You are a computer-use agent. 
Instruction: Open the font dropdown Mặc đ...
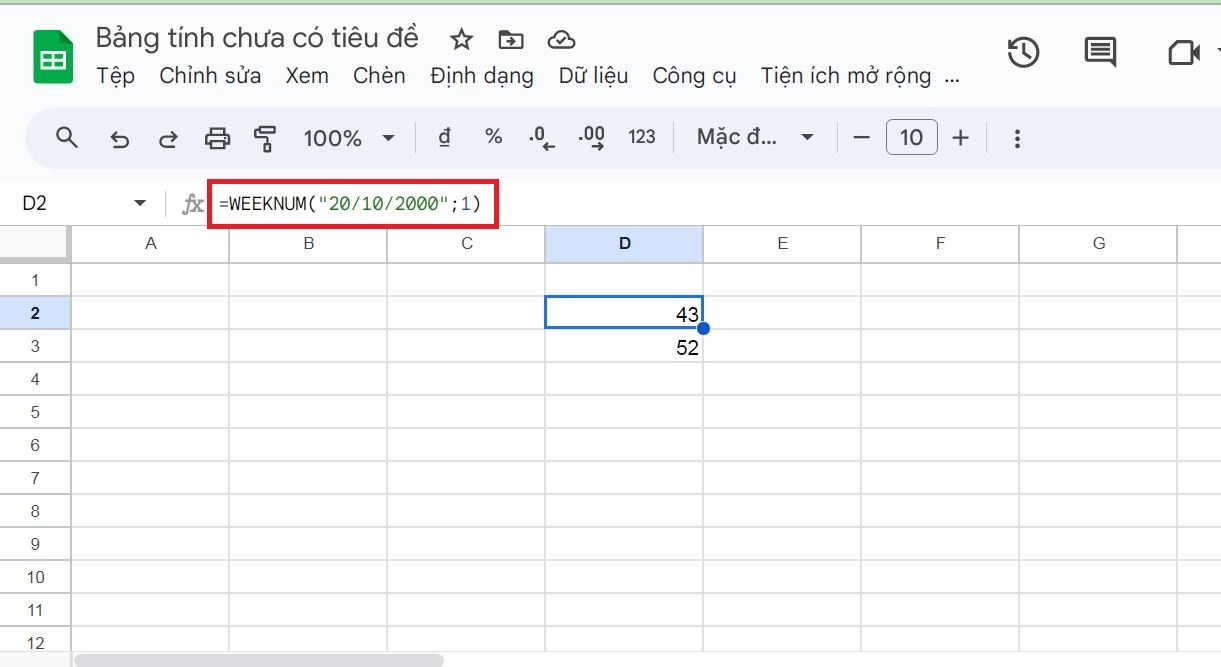pyautogui.click(x=756, y=138)
